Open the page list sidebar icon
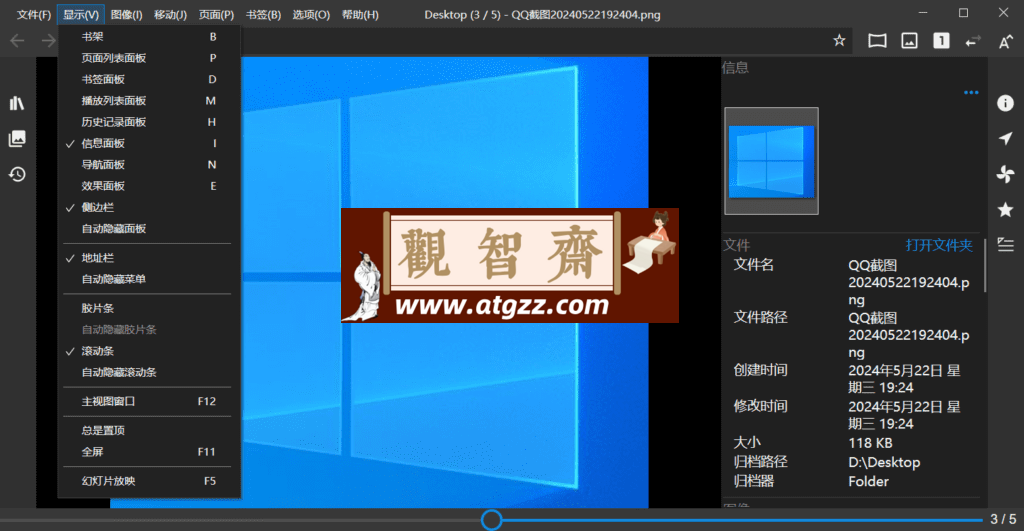Viewport: 1024px width, 531px height. [17, 138]
